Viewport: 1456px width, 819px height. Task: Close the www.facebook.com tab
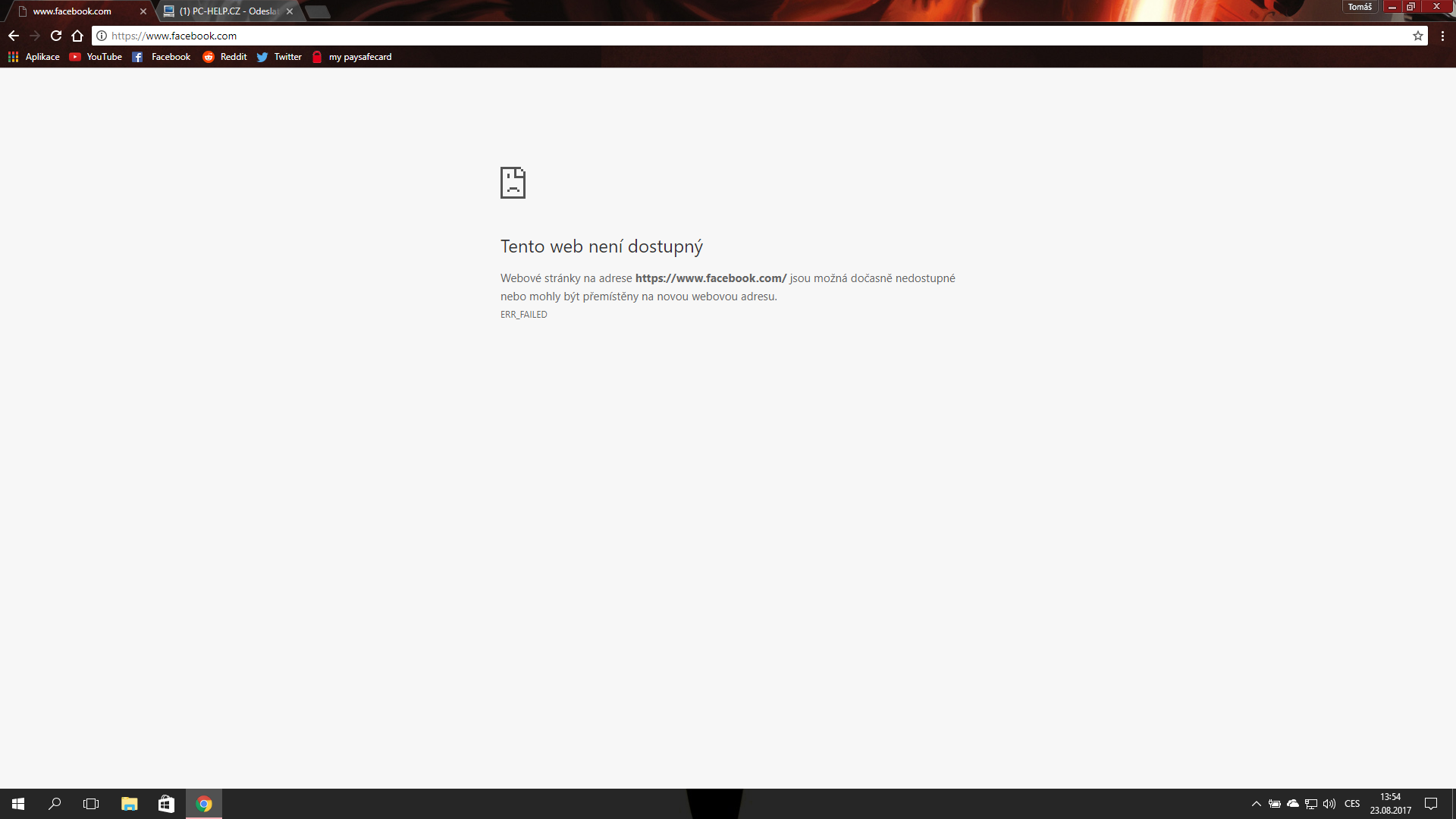143,11
